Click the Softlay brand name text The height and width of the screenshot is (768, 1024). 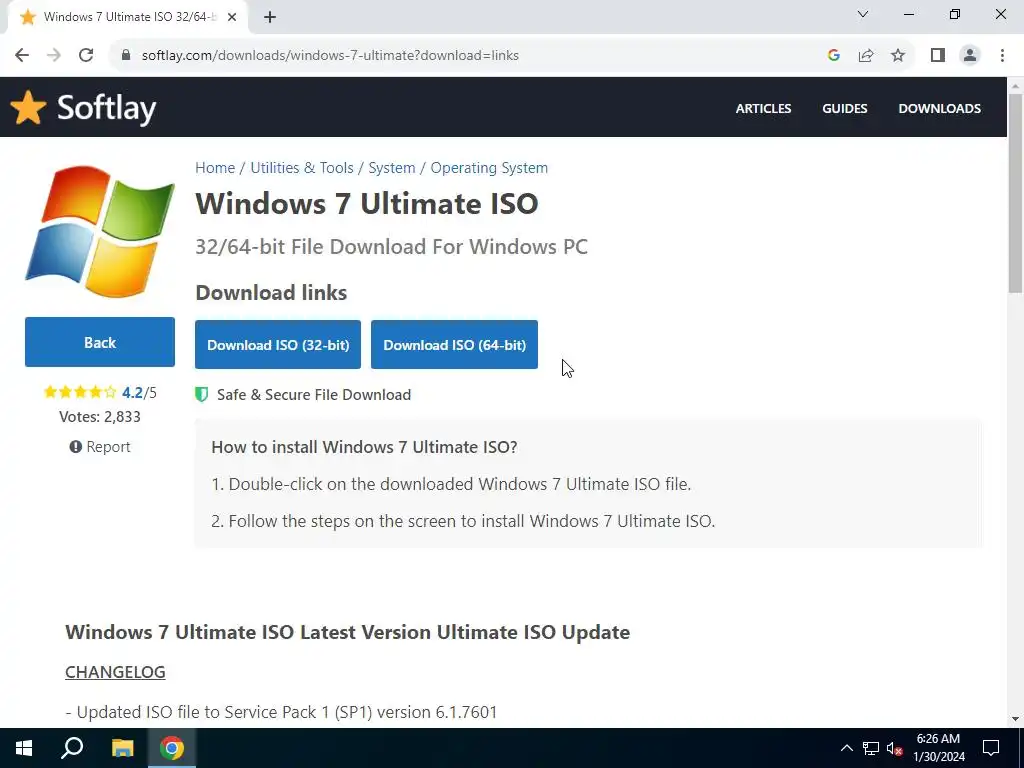click(x=106, y=108)
